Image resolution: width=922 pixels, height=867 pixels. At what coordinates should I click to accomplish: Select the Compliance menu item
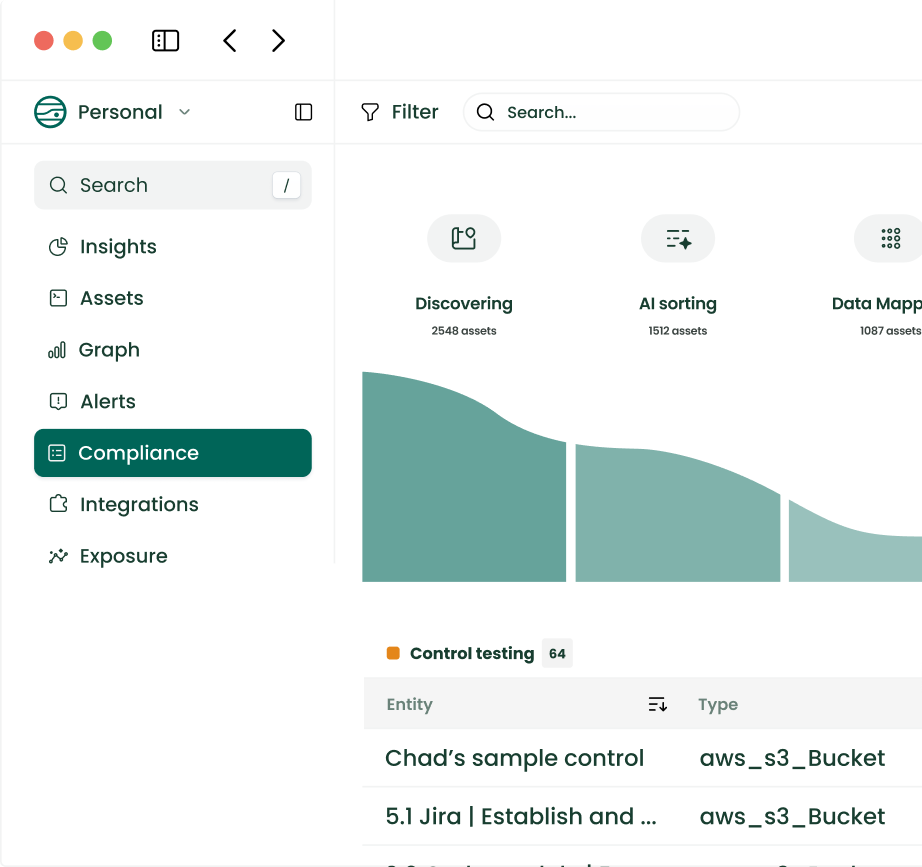tap(172, 453)
